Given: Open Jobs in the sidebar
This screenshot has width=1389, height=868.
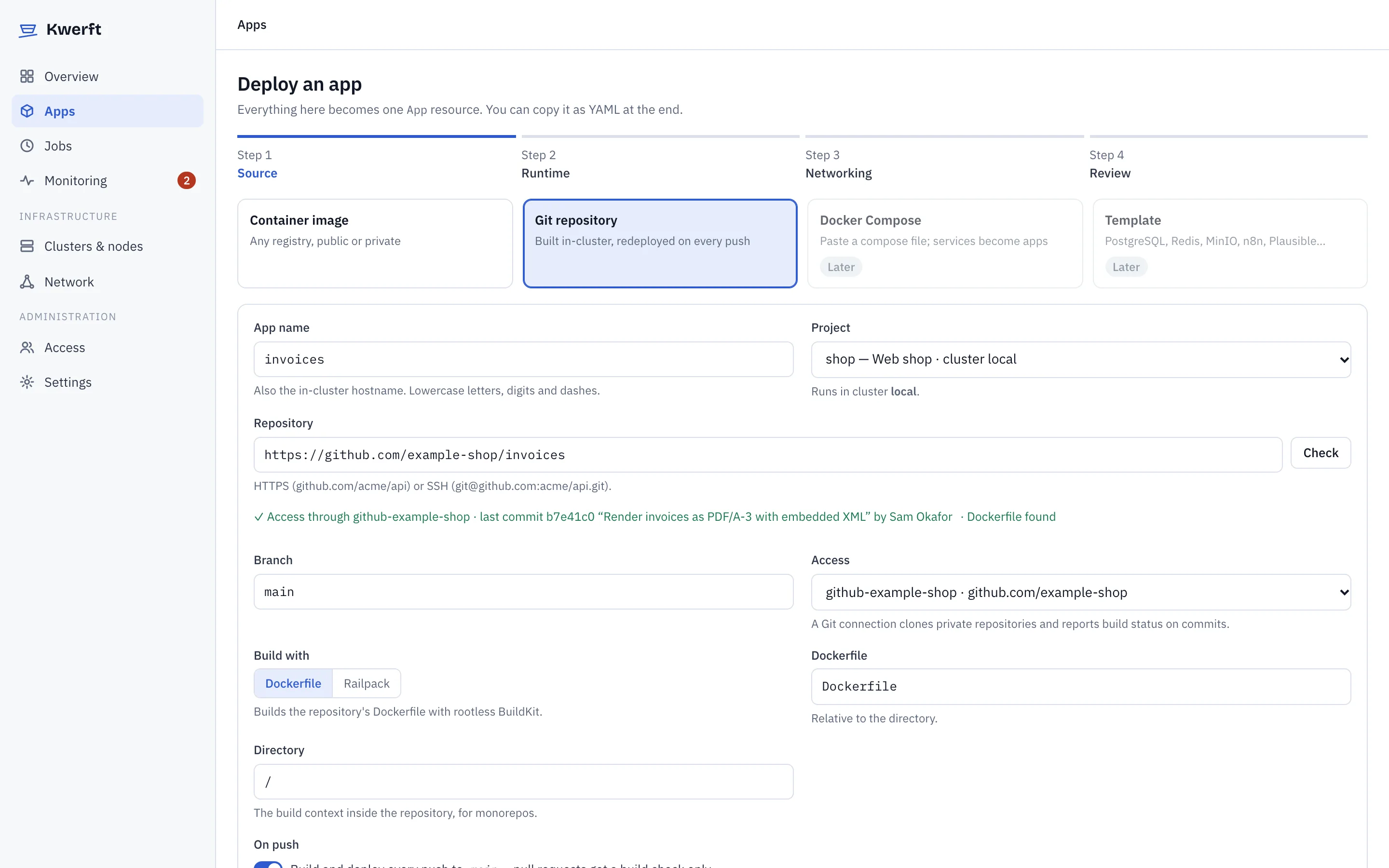Looking at the screenshot, I should (x=108, y=146).
